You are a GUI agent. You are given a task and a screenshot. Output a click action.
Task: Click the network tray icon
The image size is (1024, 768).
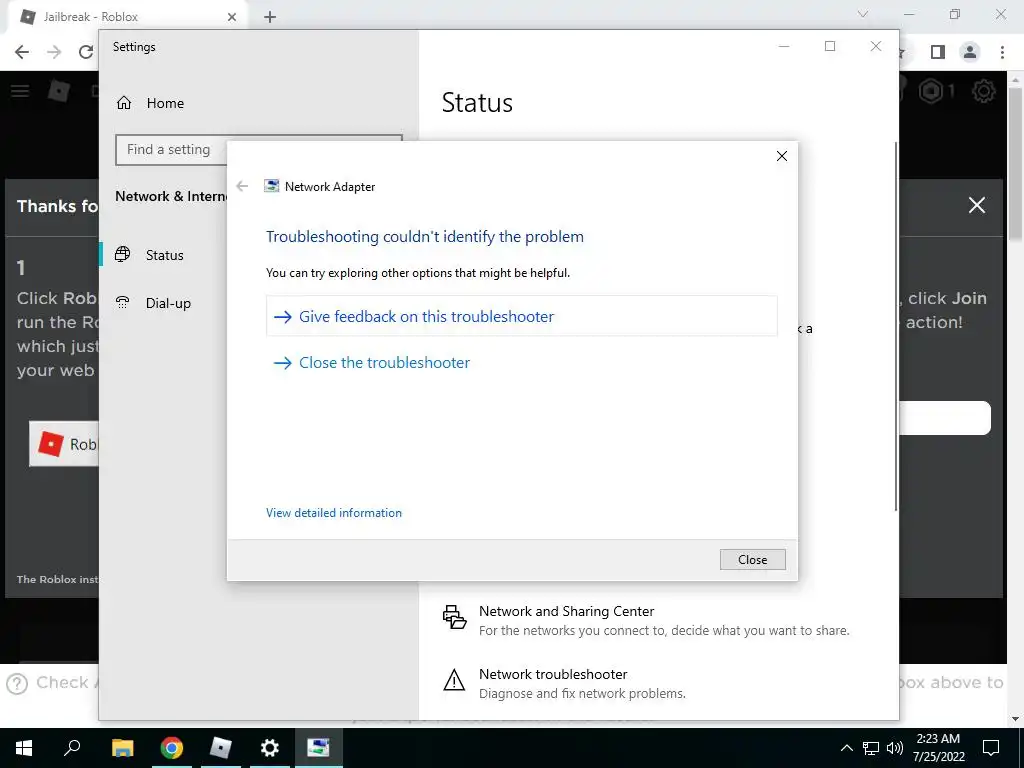[x=871, y=748]
